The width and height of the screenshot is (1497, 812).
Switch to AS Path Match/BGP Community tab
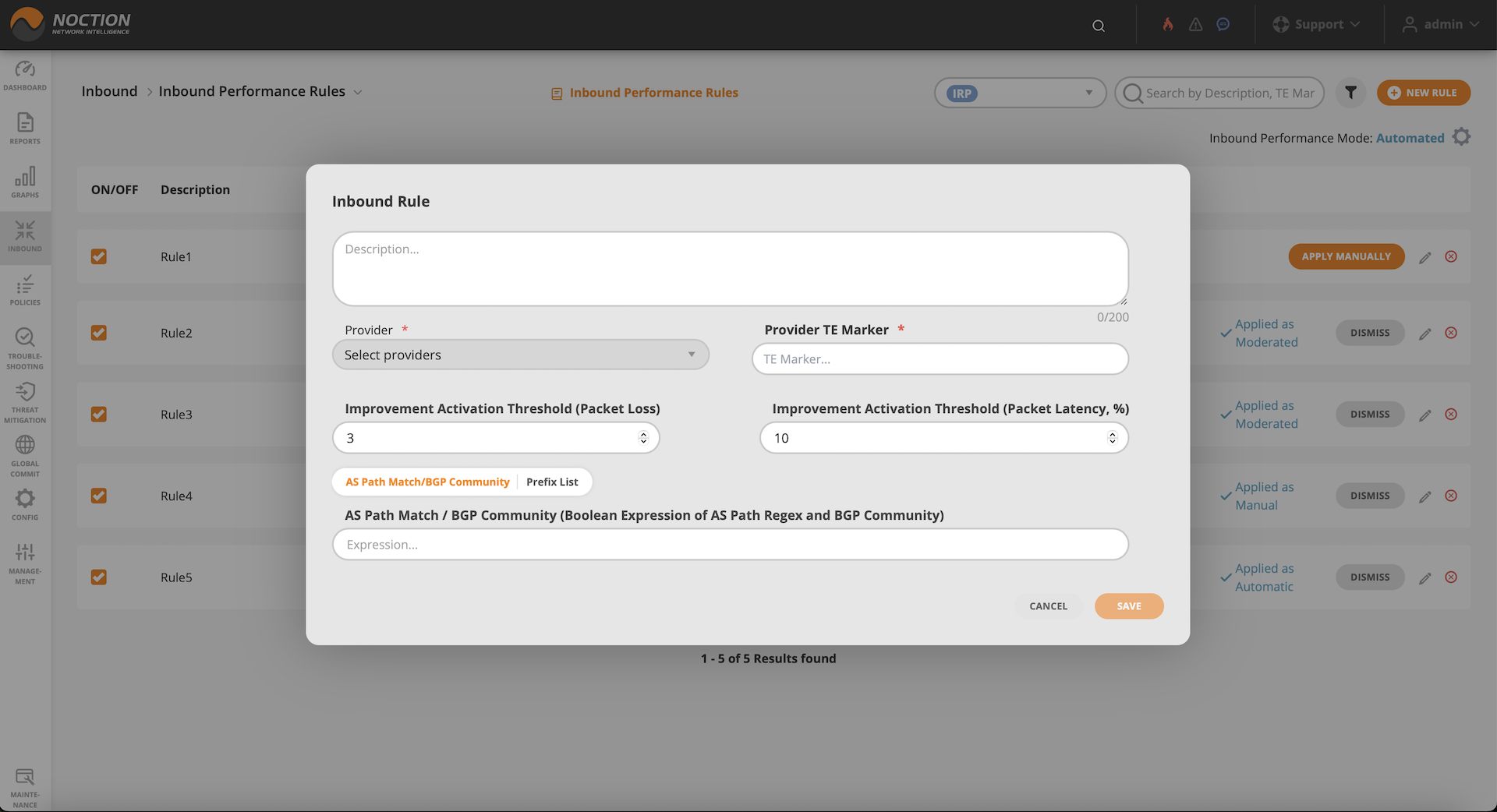[427, 482]
